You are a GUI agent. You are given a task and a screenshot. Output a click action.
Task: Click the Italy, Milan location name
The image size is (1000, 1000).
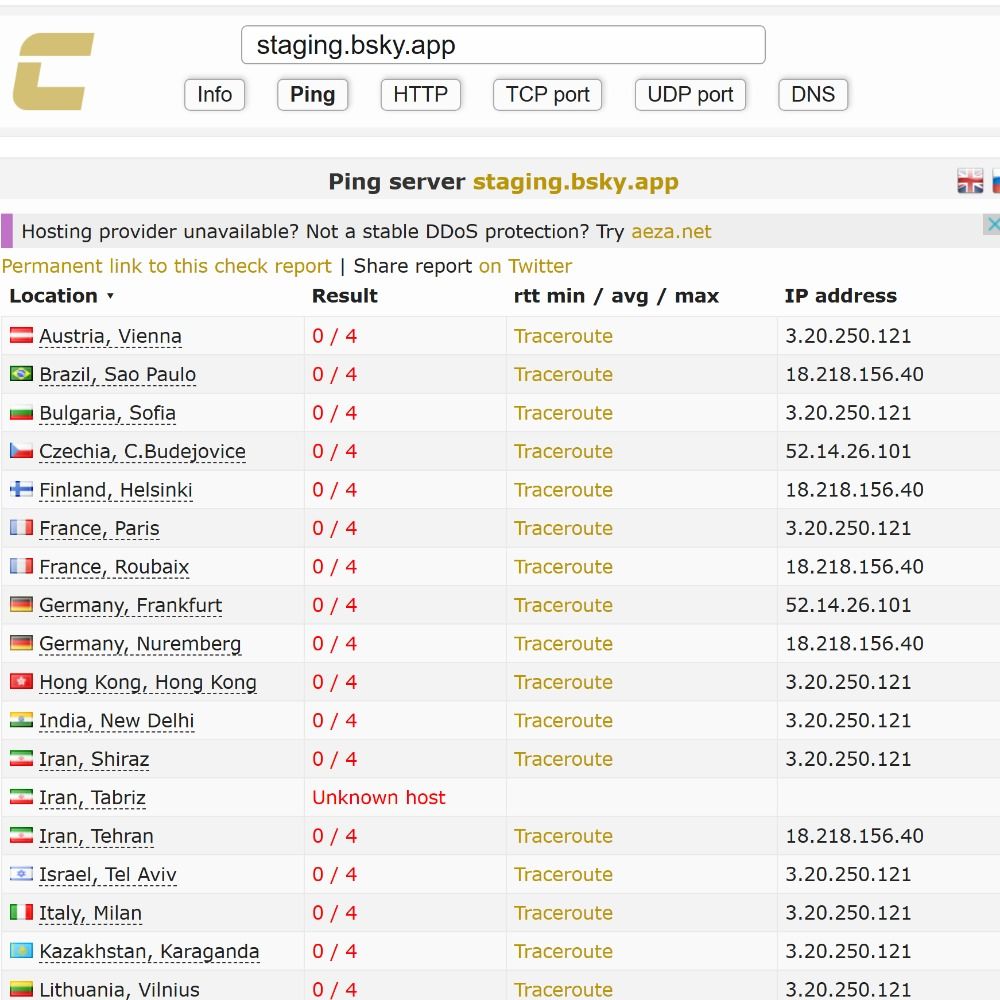[x=91, y=913]
